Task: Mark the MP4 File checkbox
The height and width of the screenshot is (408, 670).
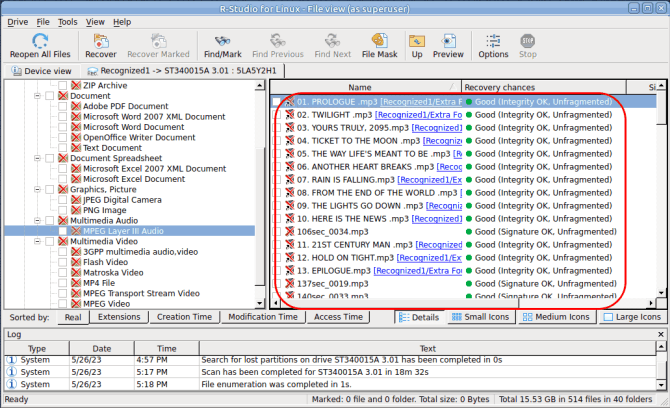Action: coord(62,283)
